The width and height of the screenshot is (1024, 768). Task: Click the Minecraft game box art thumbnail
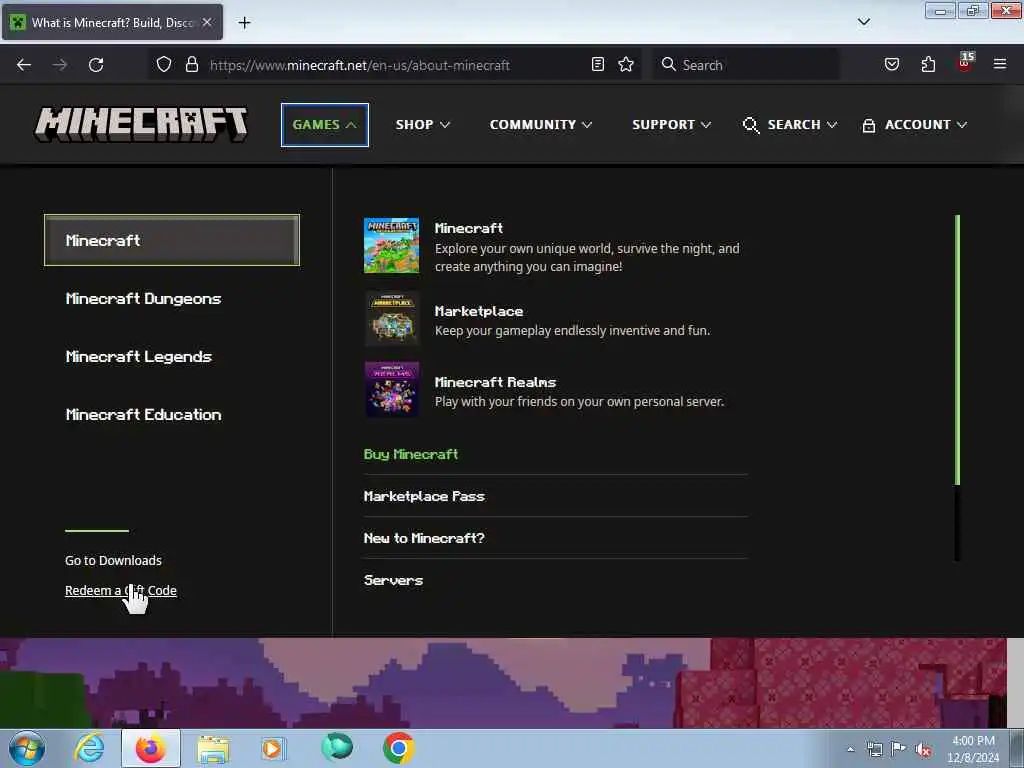pyautogui.click(x=391, y=246)
